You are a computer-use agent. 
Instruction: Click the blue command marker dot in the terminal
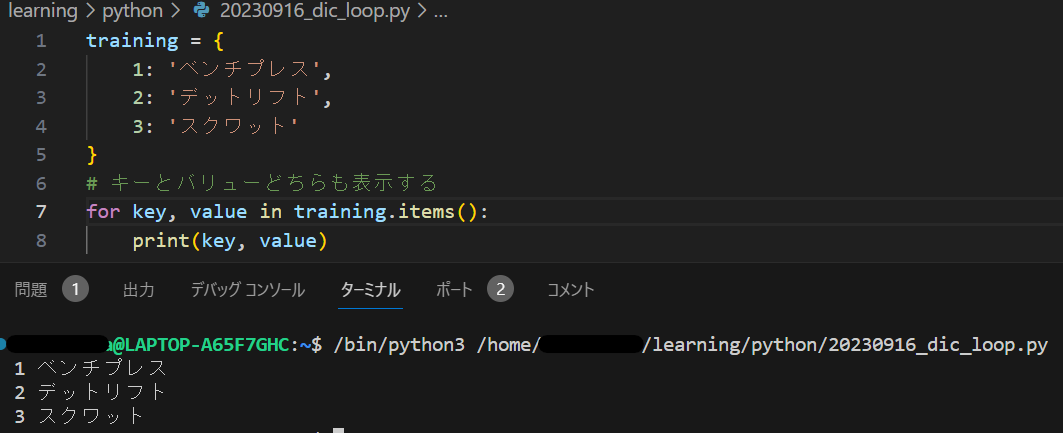4,344
